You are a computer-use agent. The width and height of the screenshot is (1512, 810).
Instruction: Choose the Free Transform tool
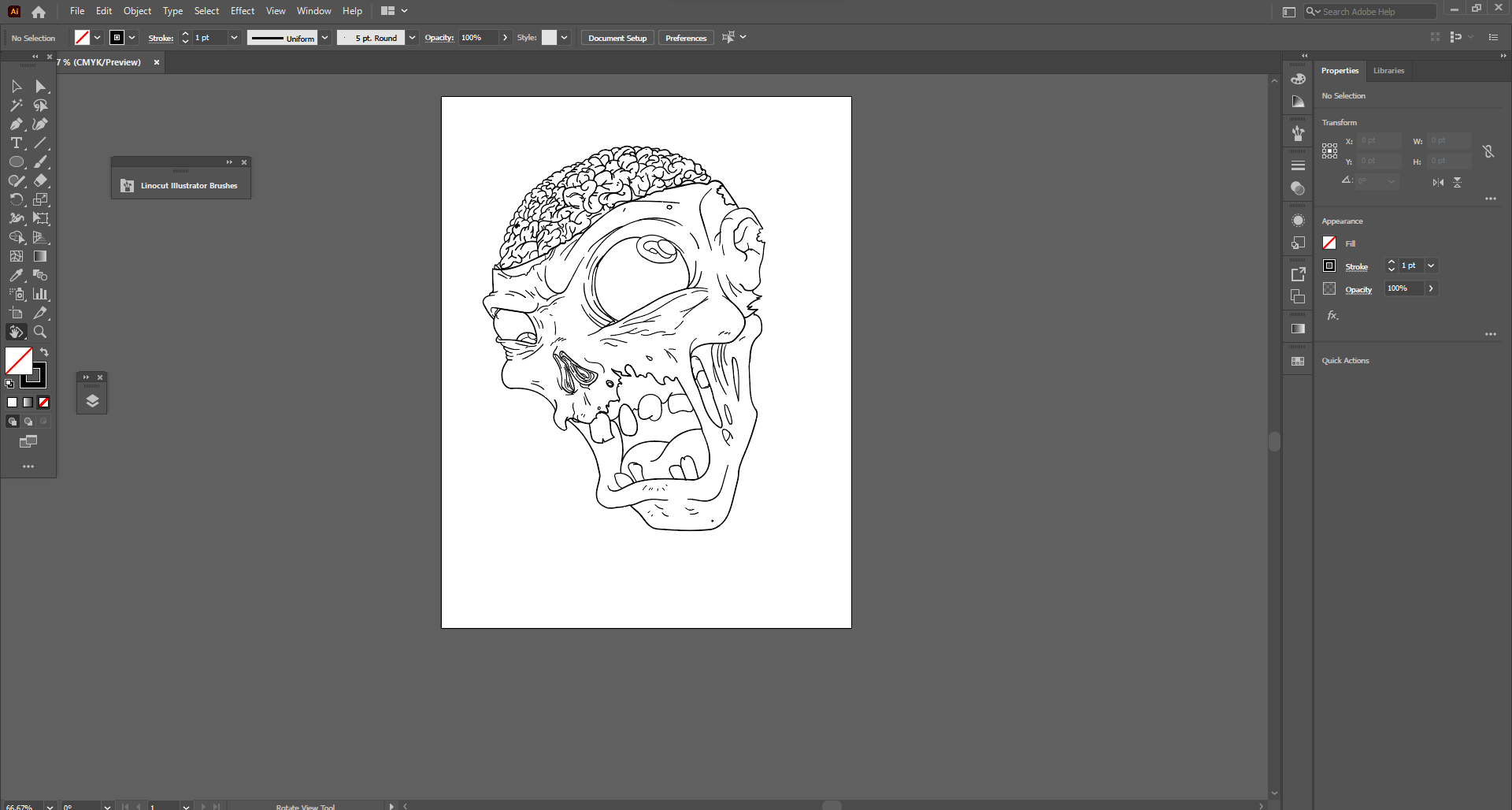(40, 218)
